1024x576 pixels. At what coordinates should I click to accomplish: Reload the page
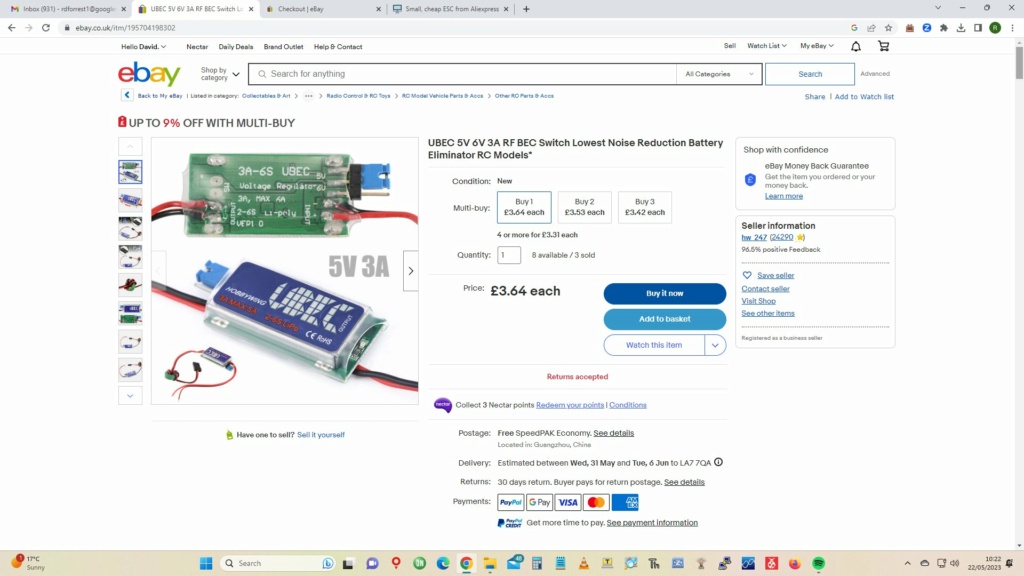(x=46, y=28)
